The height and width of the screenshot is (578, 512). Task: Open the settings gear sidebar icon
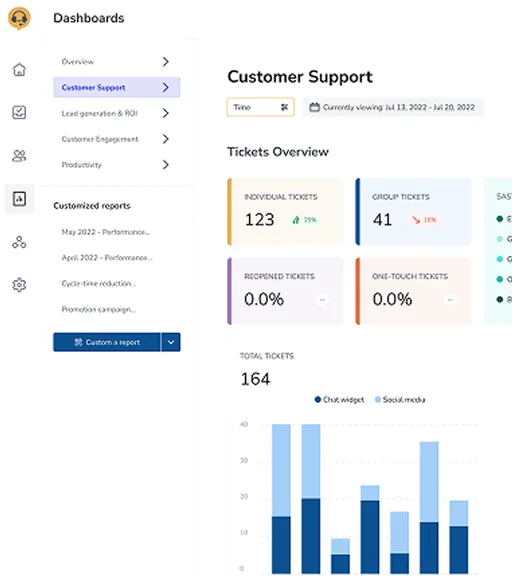click(x=19, y=285)
